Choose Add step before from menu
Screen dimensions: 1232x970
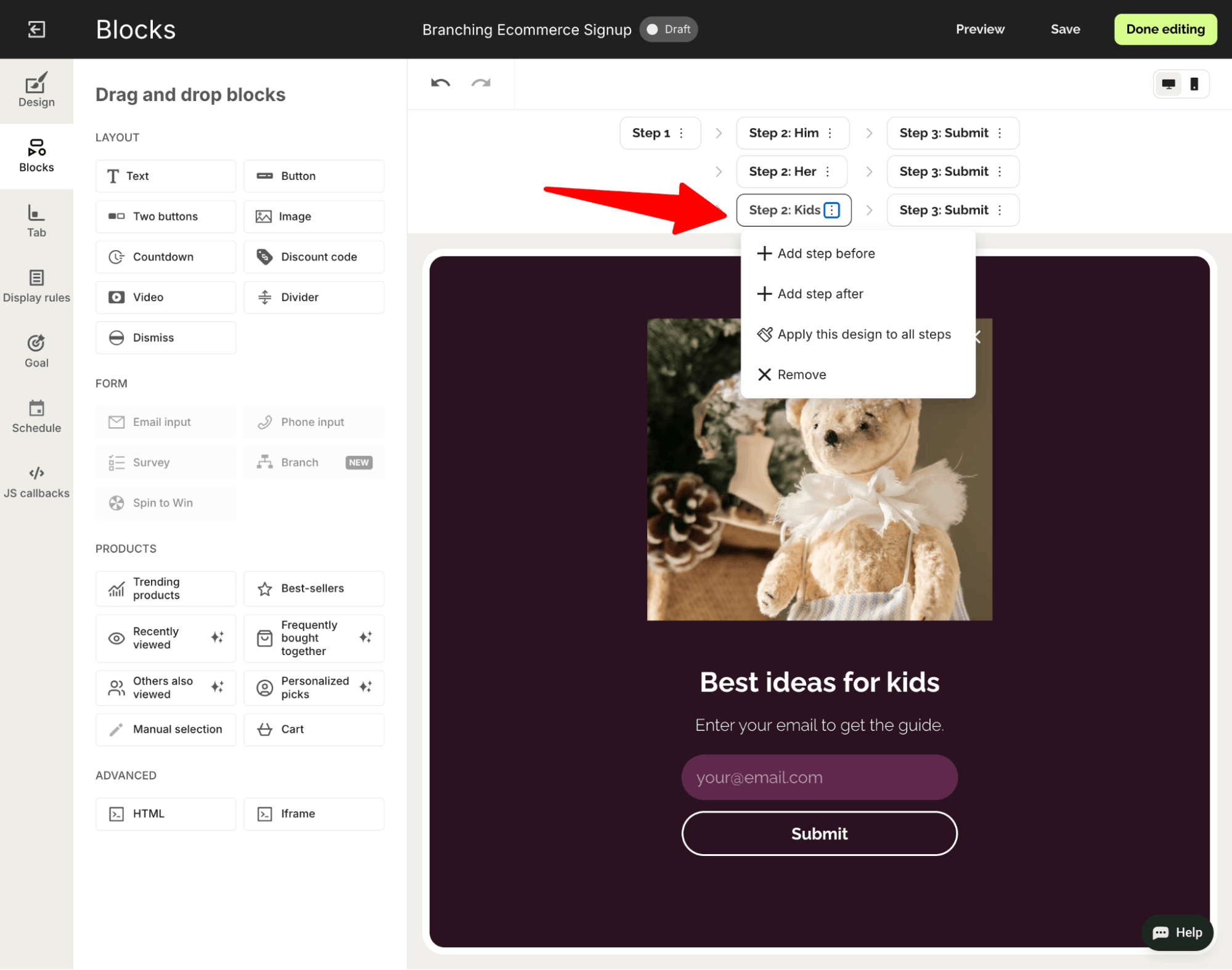(825, 253)
